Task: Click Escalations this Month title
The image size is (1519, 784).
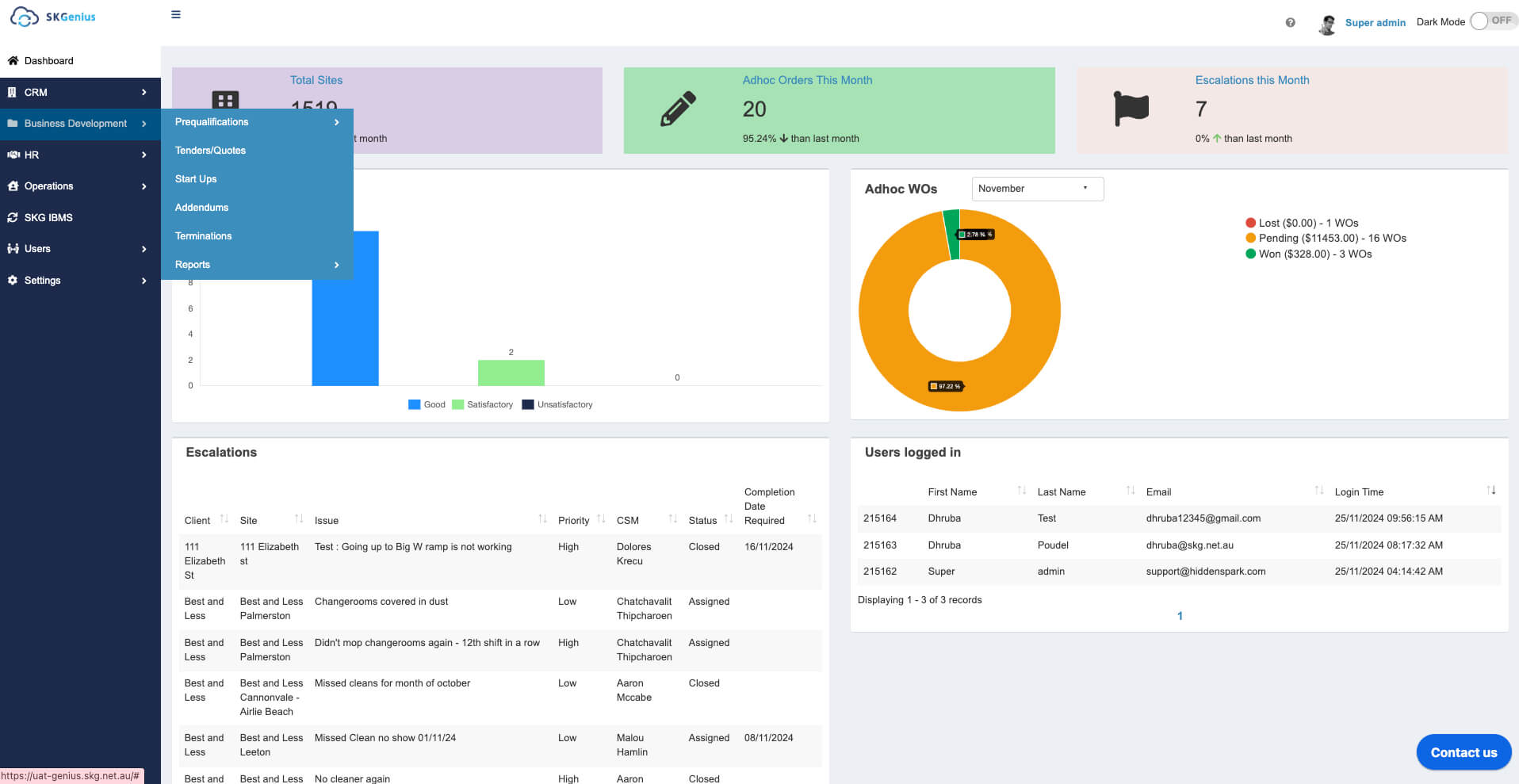Action: (x=1252, y=80)
